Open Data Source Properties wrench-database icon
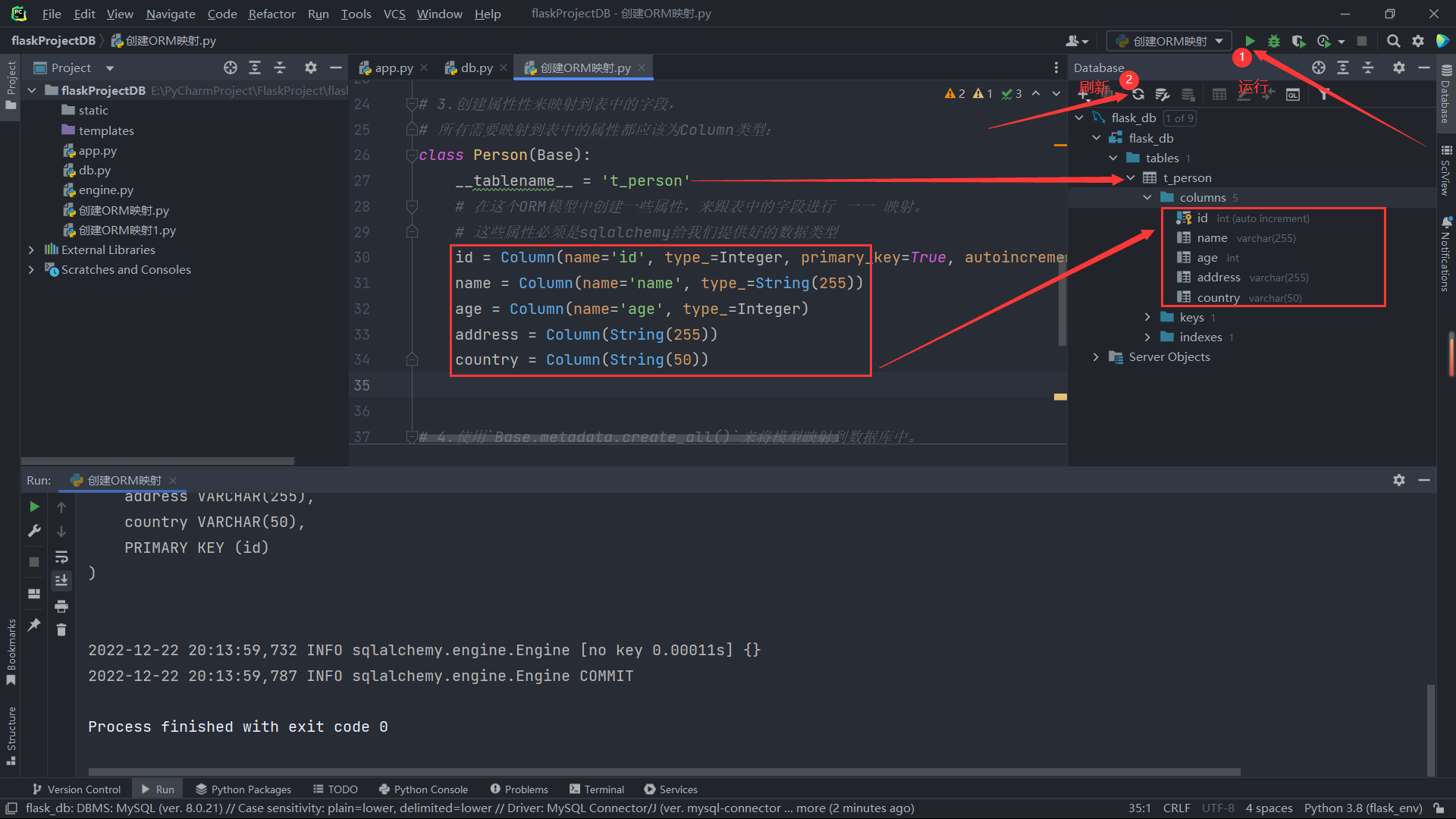Viewport: 1456px width, 819px height. pos(1163,94)
